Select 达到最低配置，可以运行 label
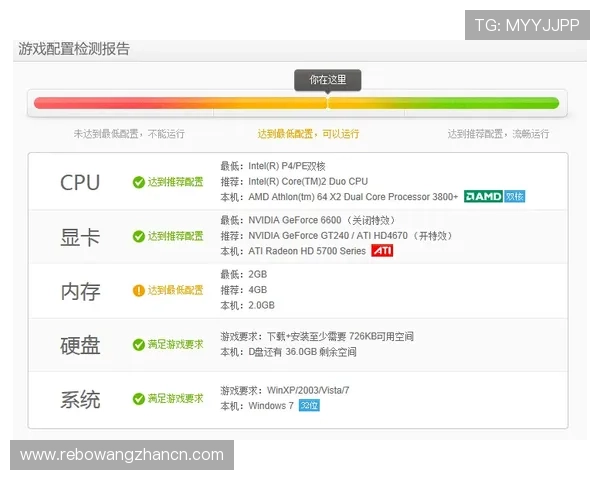 (x=308, y=134)
